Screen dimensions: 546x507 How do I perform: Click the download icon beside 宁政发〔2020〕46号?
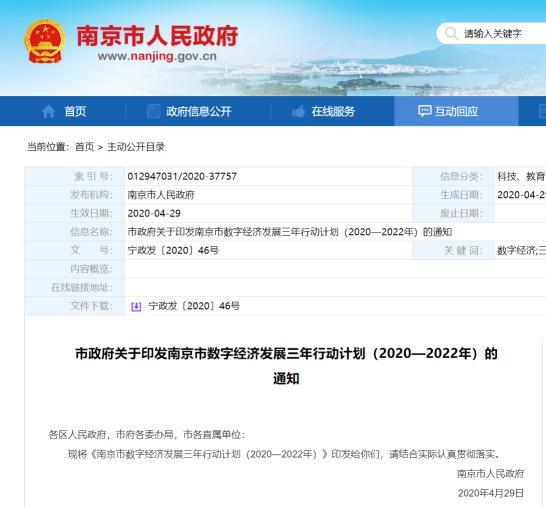pos(136,306)
